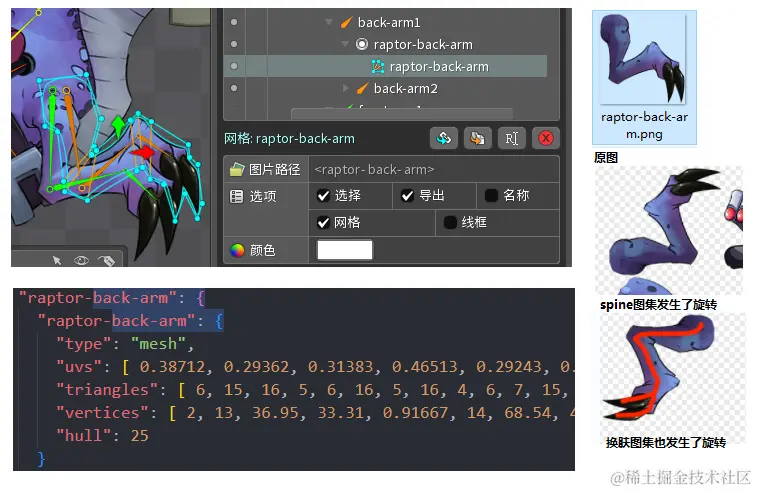Viewport: 757px width, 492px height.
Task: Uncheck the 导出 checkbox
Action: tap(407, 196)
